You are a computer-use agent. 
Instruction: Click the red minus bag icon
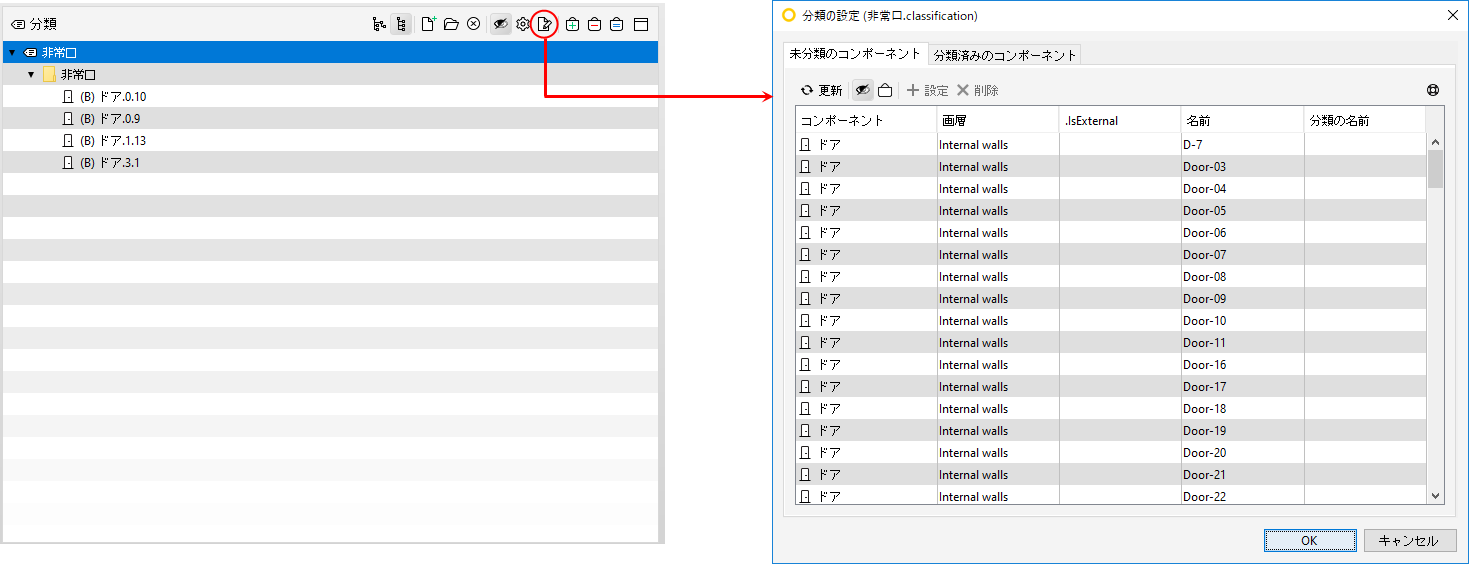tap(595, 24)
